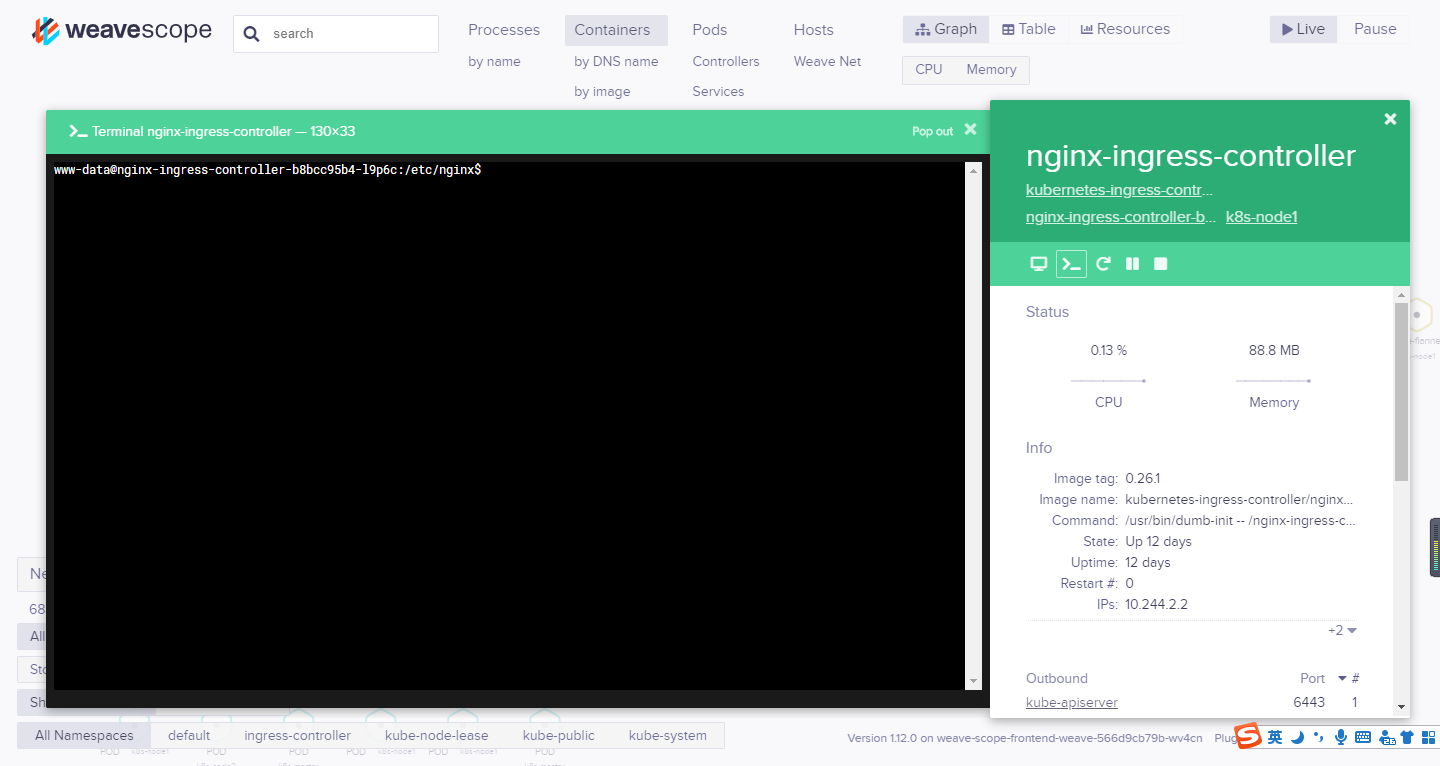This screenshot has height=766, width=1440.
Task: Pop out the terminal window
Action: pyautogui.click(x=932, y=131)
